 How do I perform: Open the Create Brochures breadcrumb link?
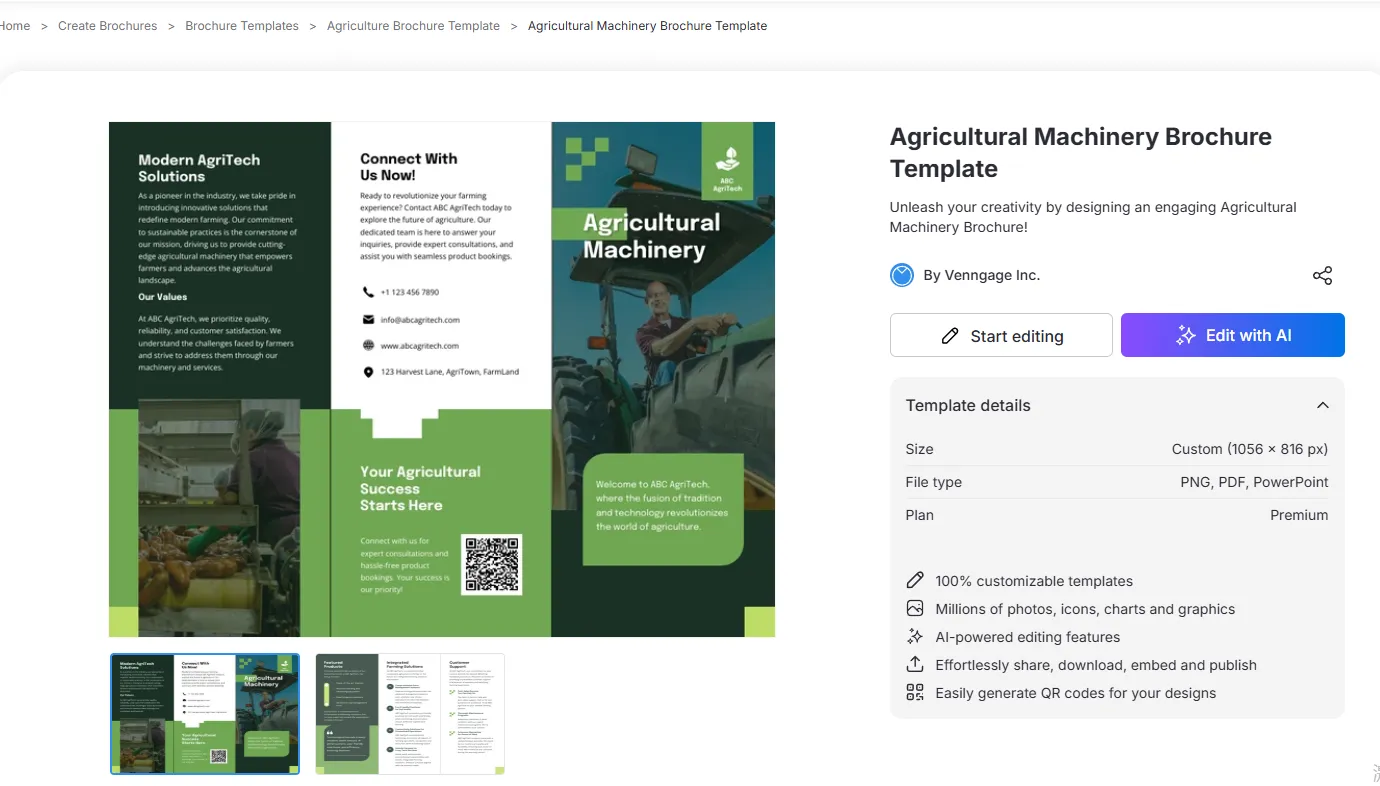pos(107,26)
